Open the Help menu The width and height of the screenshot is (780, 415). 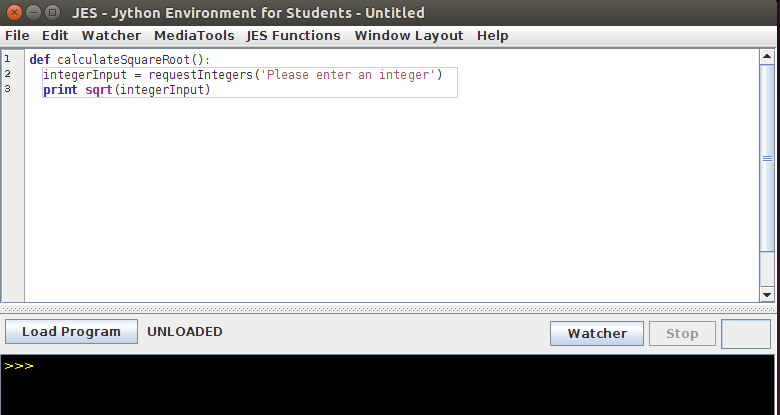(492, 35)
